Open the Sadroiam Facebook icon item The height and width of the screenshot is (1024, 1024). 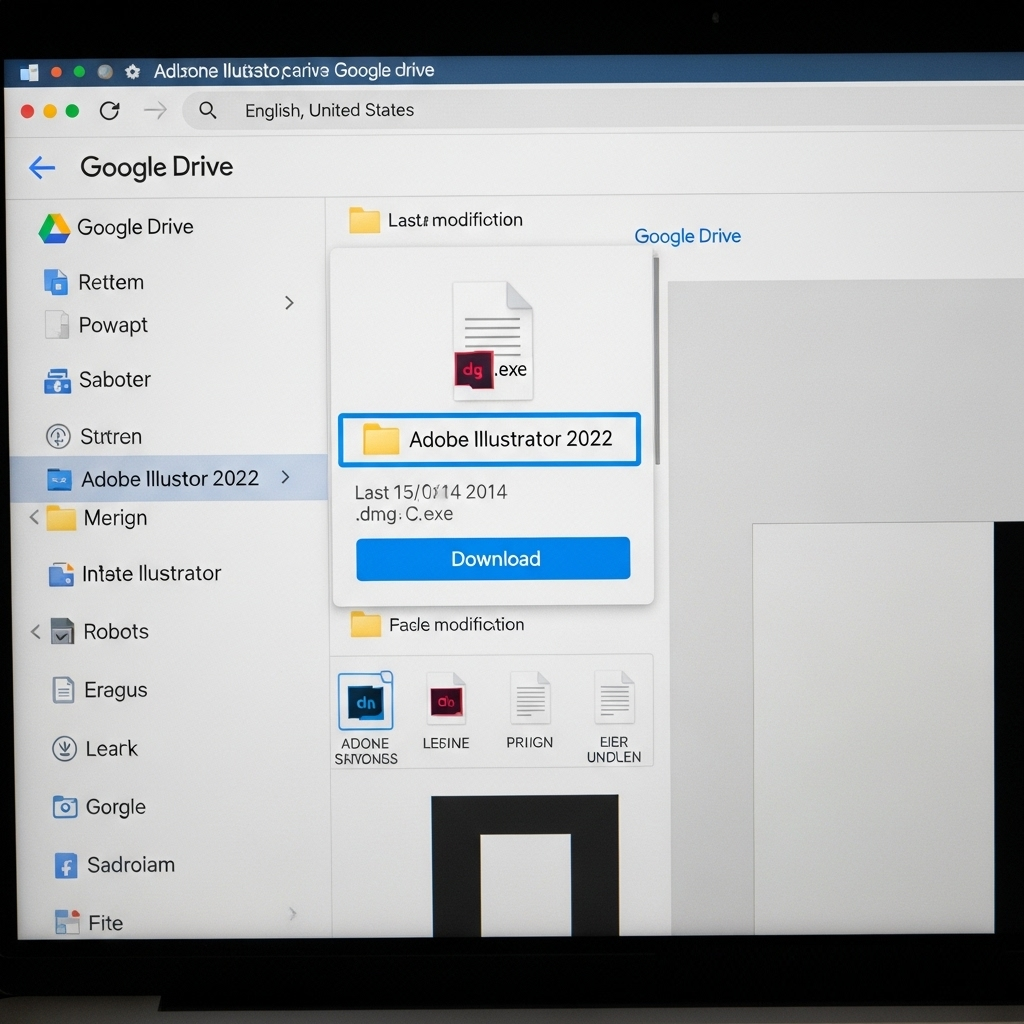(x=65, y=866)
